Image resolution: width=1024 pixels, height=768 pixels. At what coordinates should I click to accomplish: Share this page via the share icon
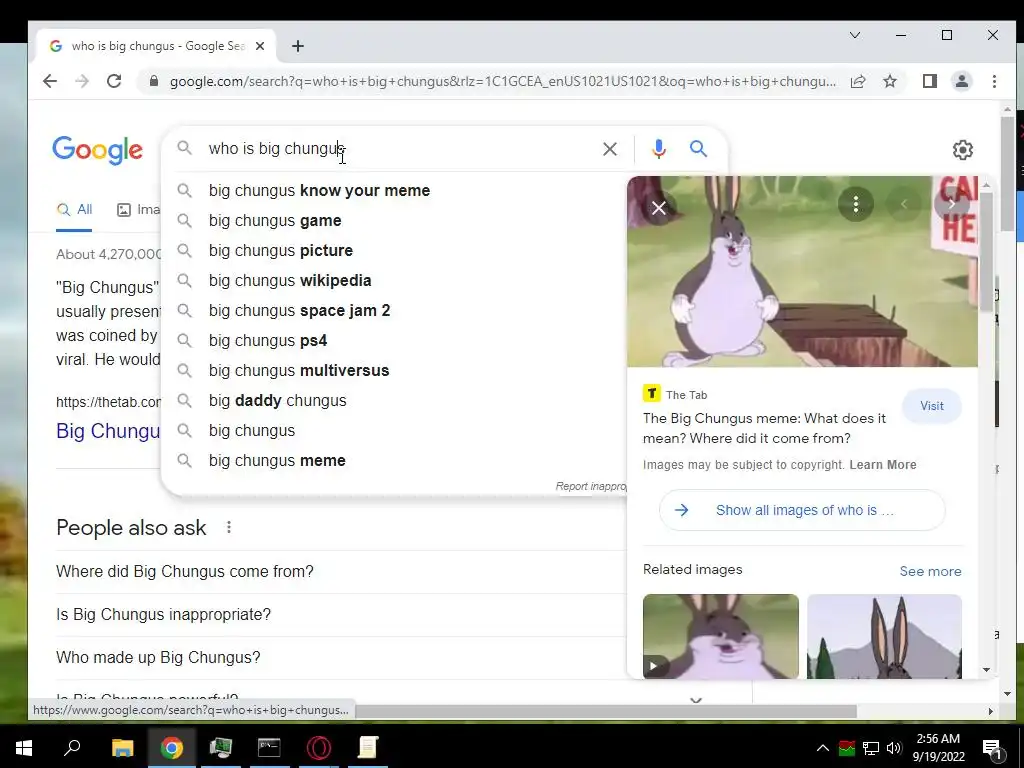(857, 81)
